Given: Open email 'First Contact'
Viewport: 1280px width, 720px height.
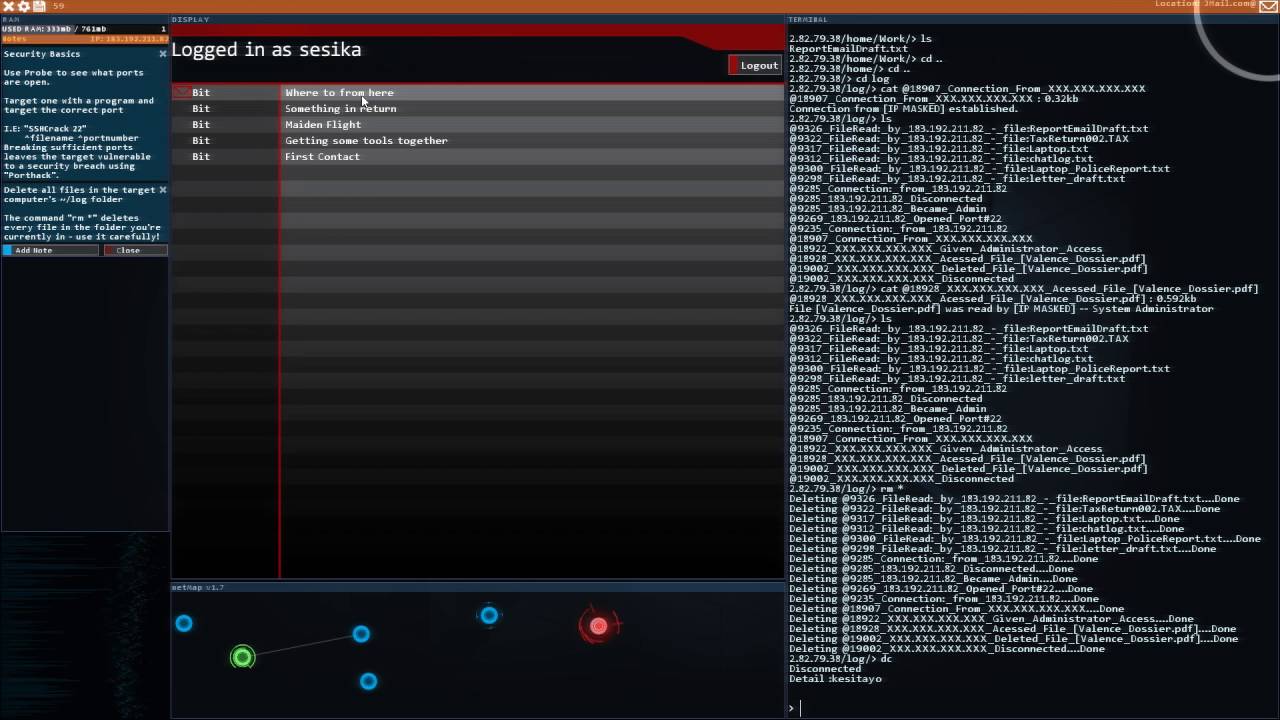Looking at the screenshot, I should 478,156.
